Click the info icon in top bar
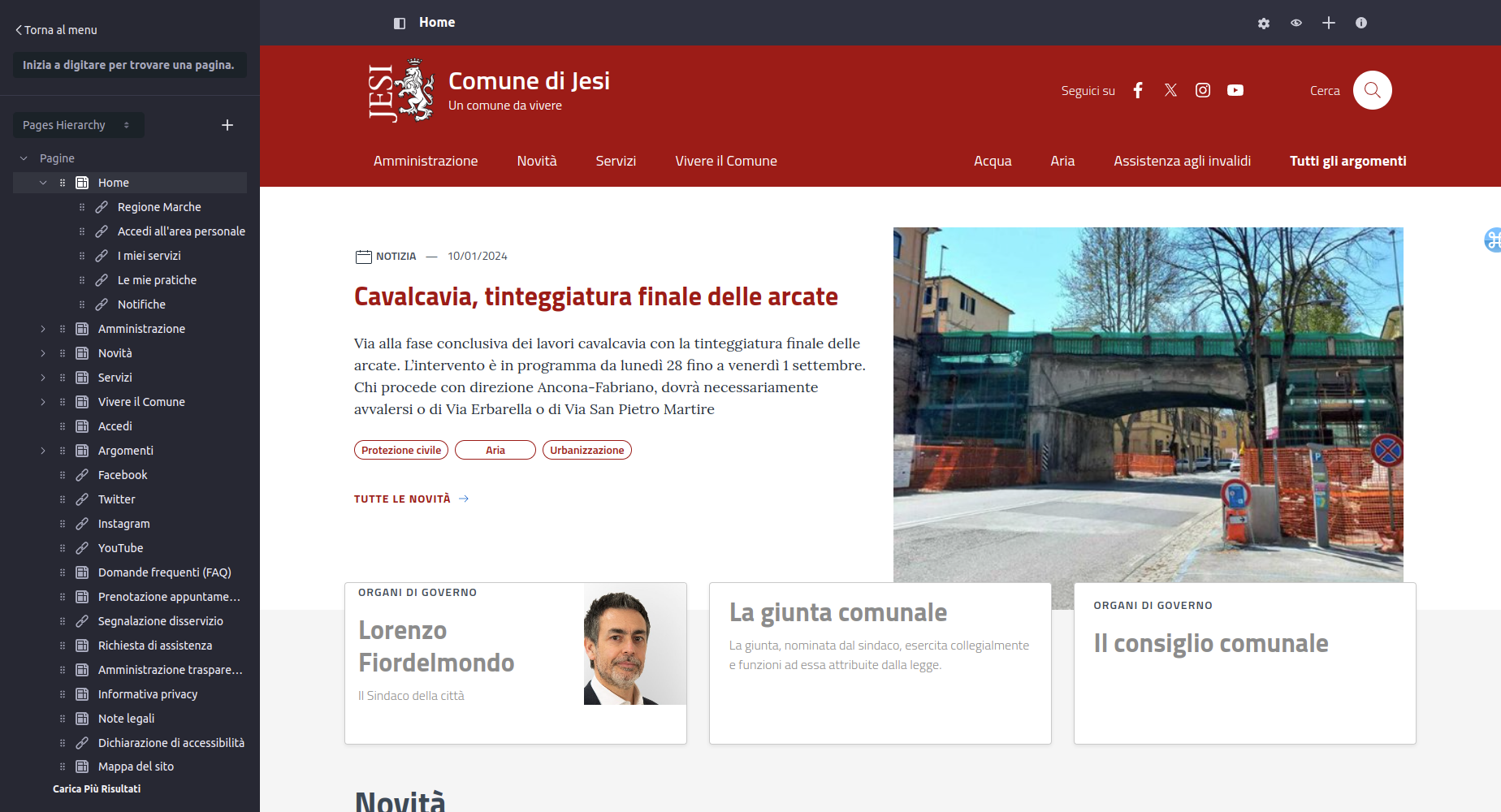 (1361, 24)
